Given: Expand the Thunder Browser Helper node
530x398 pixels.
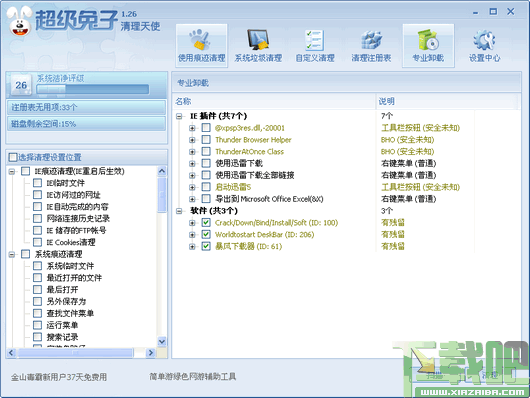Looking at the screenshot, I should point(192,140).
